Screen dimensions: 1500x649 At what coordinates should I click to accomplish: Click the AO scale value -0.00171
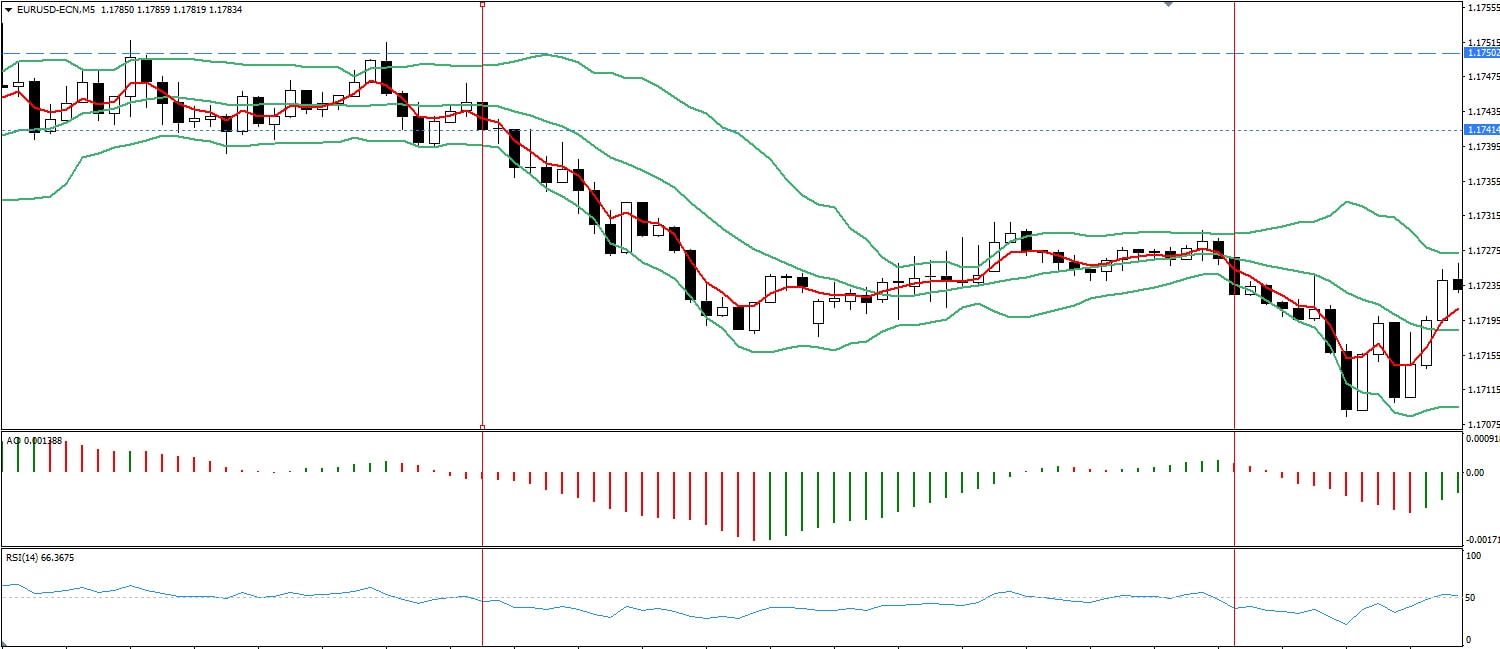click(1482, 540)
